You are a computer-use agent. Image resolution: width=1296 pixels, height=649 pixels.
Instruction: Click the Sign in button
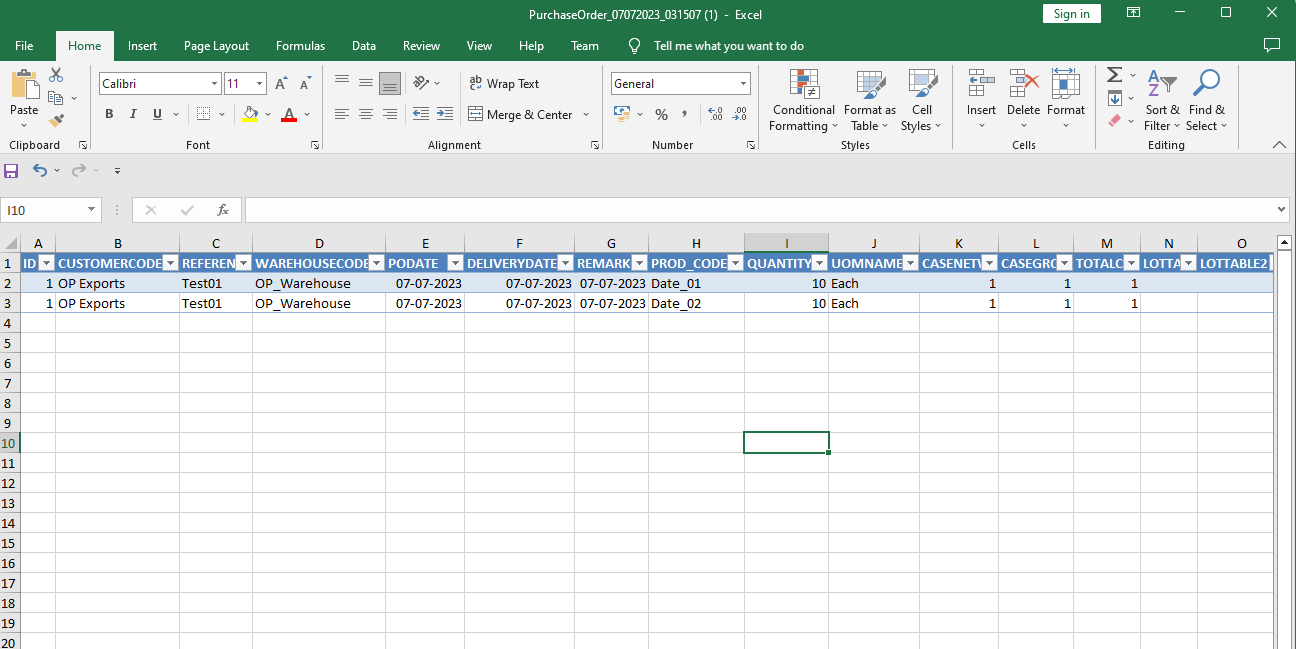tap(1071, 14)
